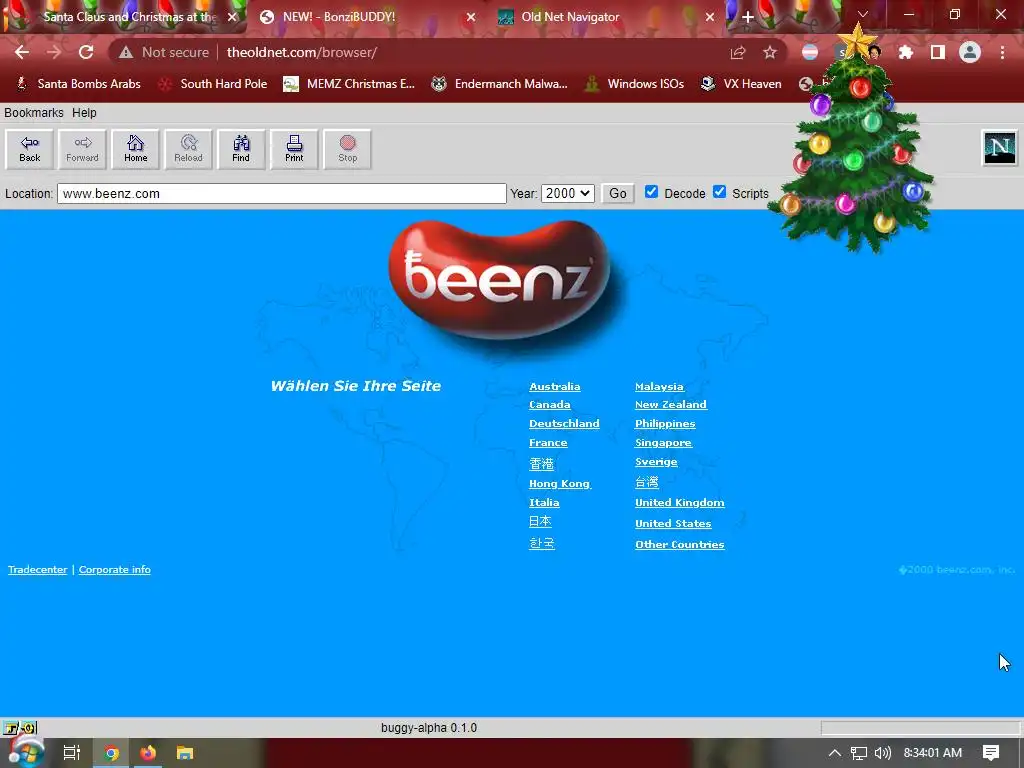Open the Deutschland link
The width and height of the screenshot is (1024, 768).
(x=564, y=423)
